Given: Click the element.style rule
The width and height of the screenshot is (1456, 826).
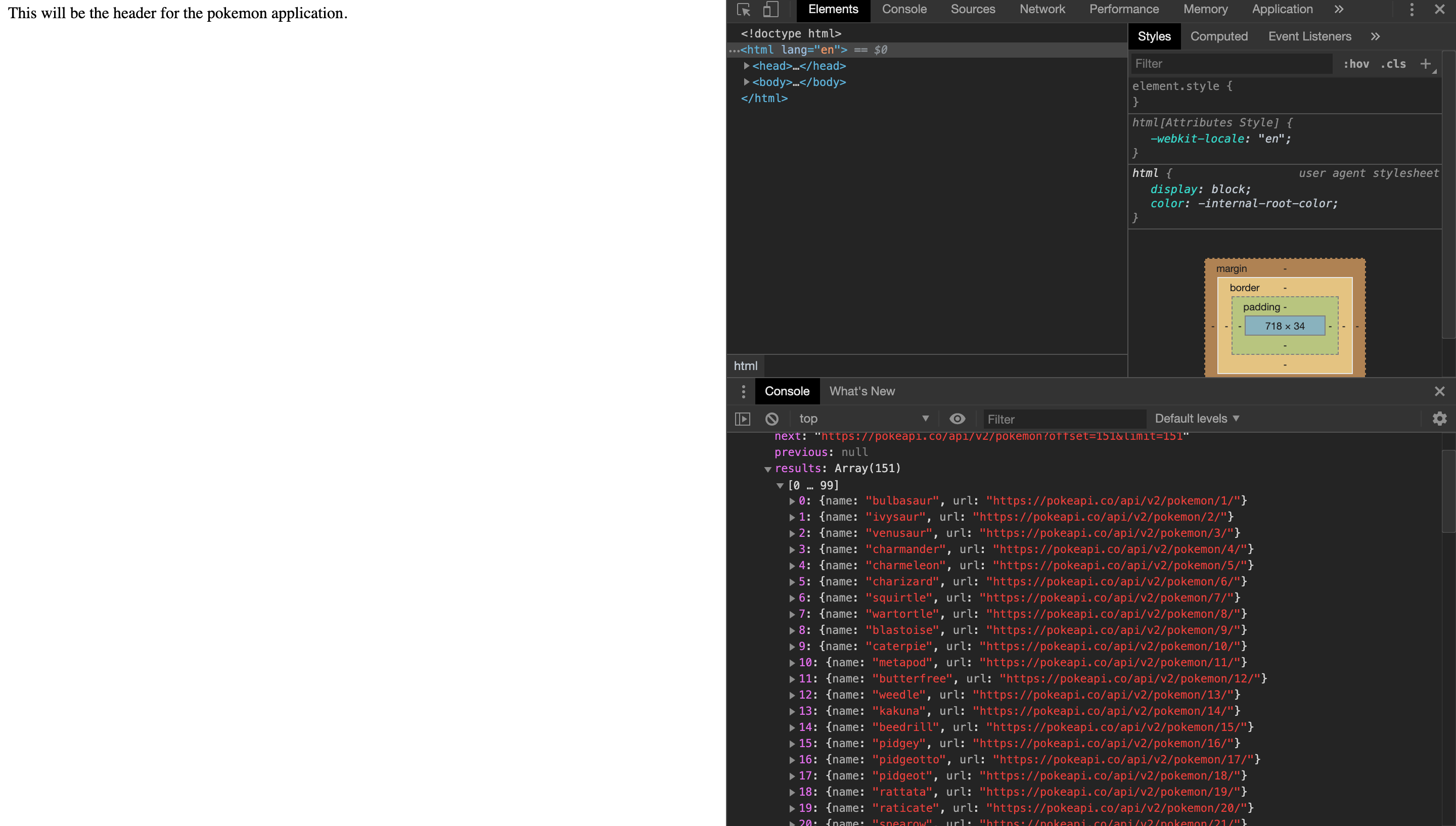Looking at the screenshot, I should tap(1182, 86).
